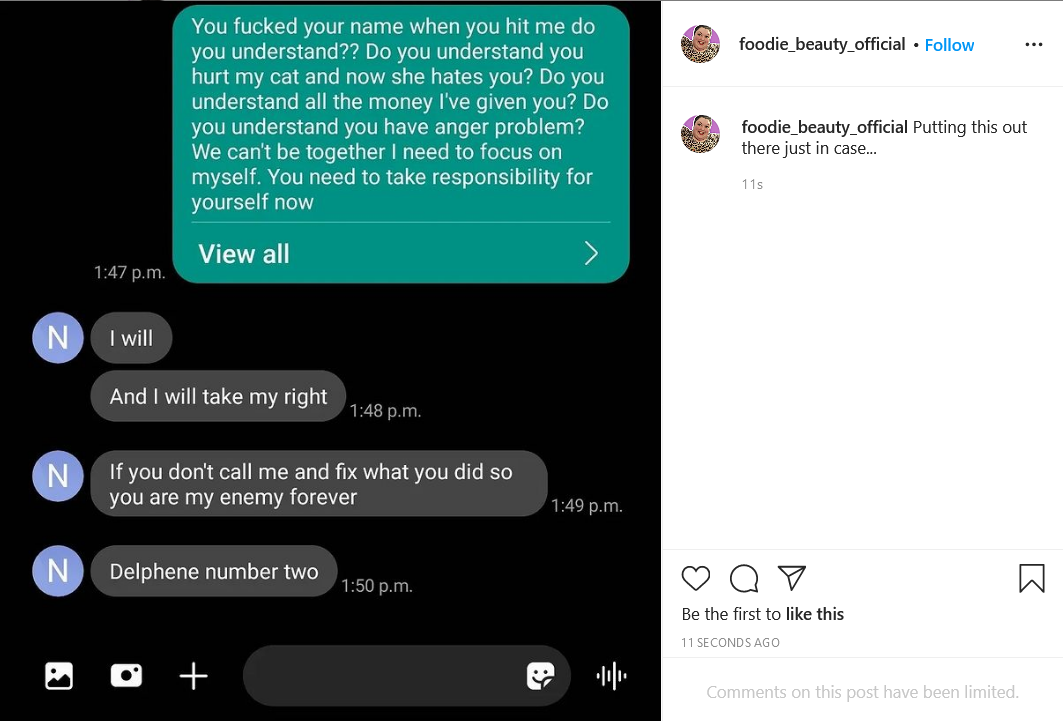
Task: Open the caption author's avatar beside the caption
Action: [700, 134]
